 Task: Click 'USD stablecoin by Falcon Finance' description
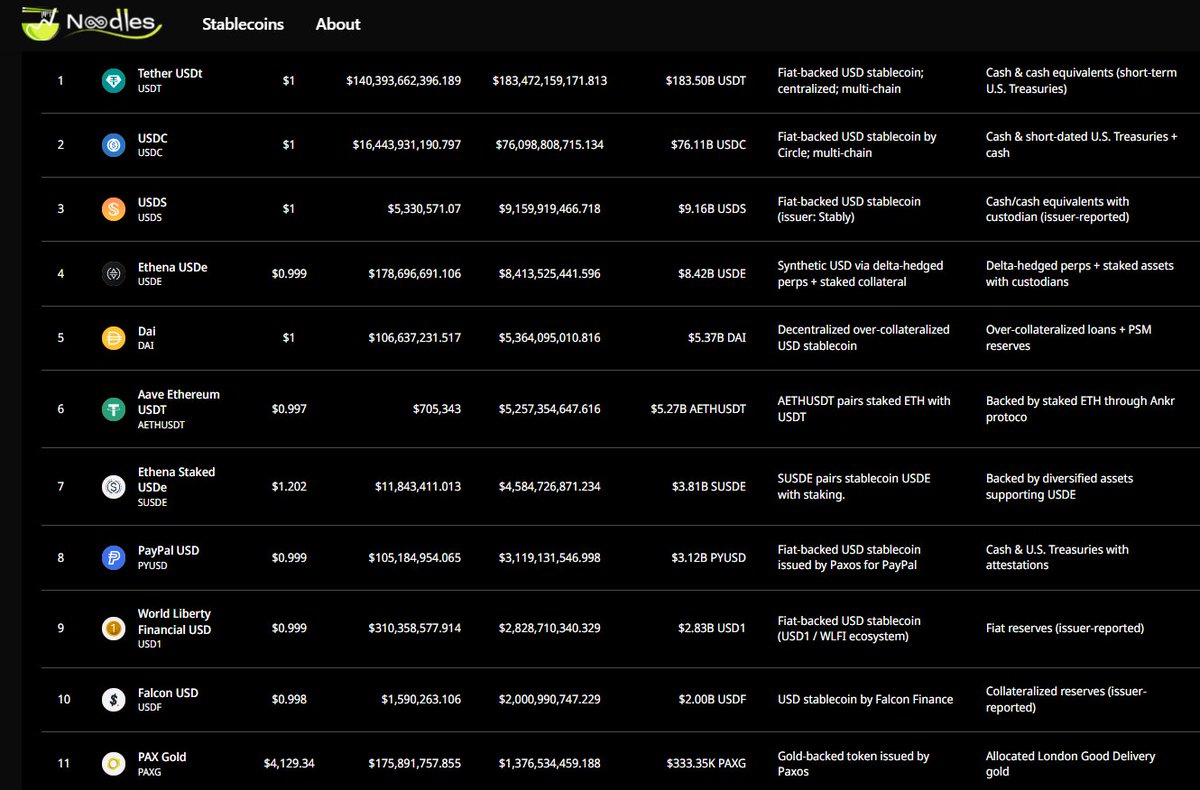click(865, 699)
